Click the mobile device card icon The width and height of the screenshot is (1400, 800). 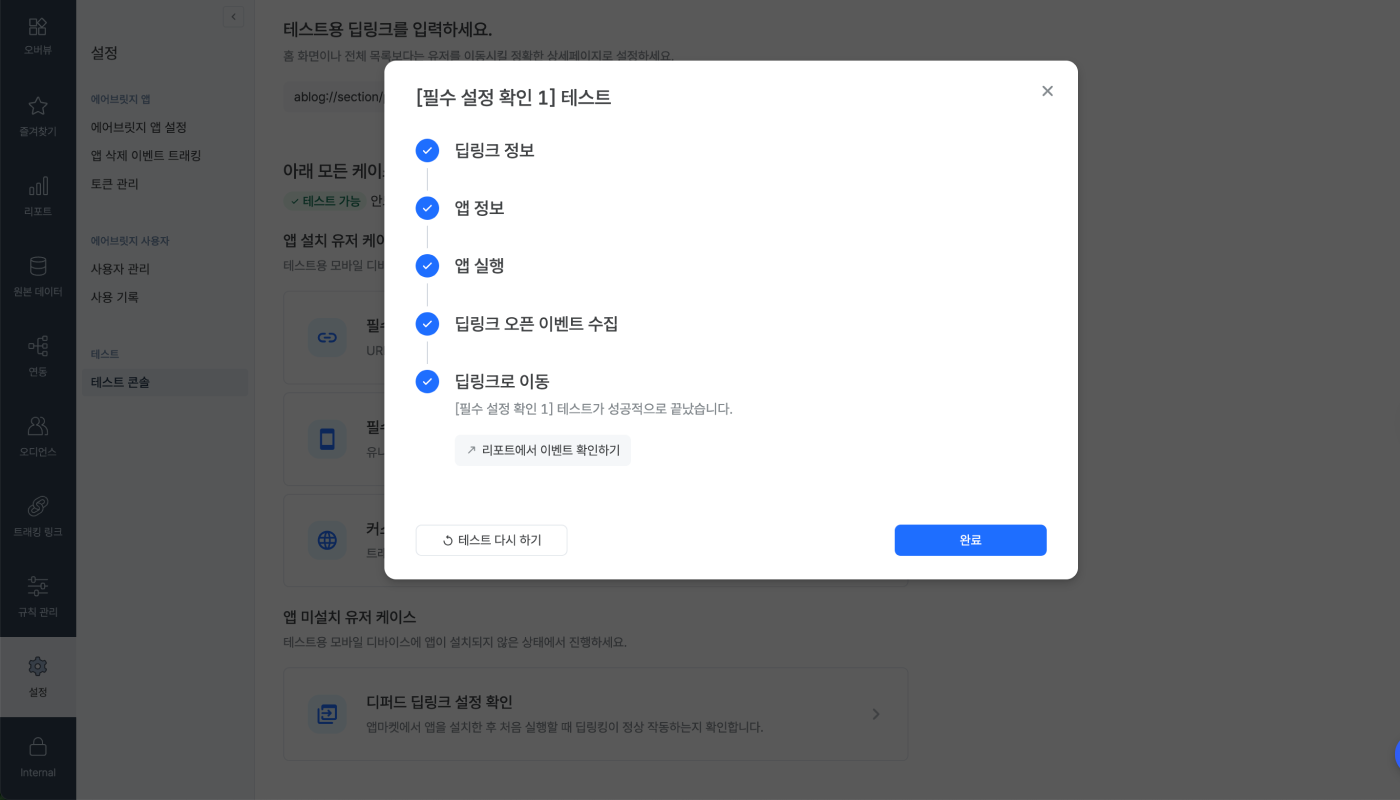pyautogui.click(x=327, y=439)
